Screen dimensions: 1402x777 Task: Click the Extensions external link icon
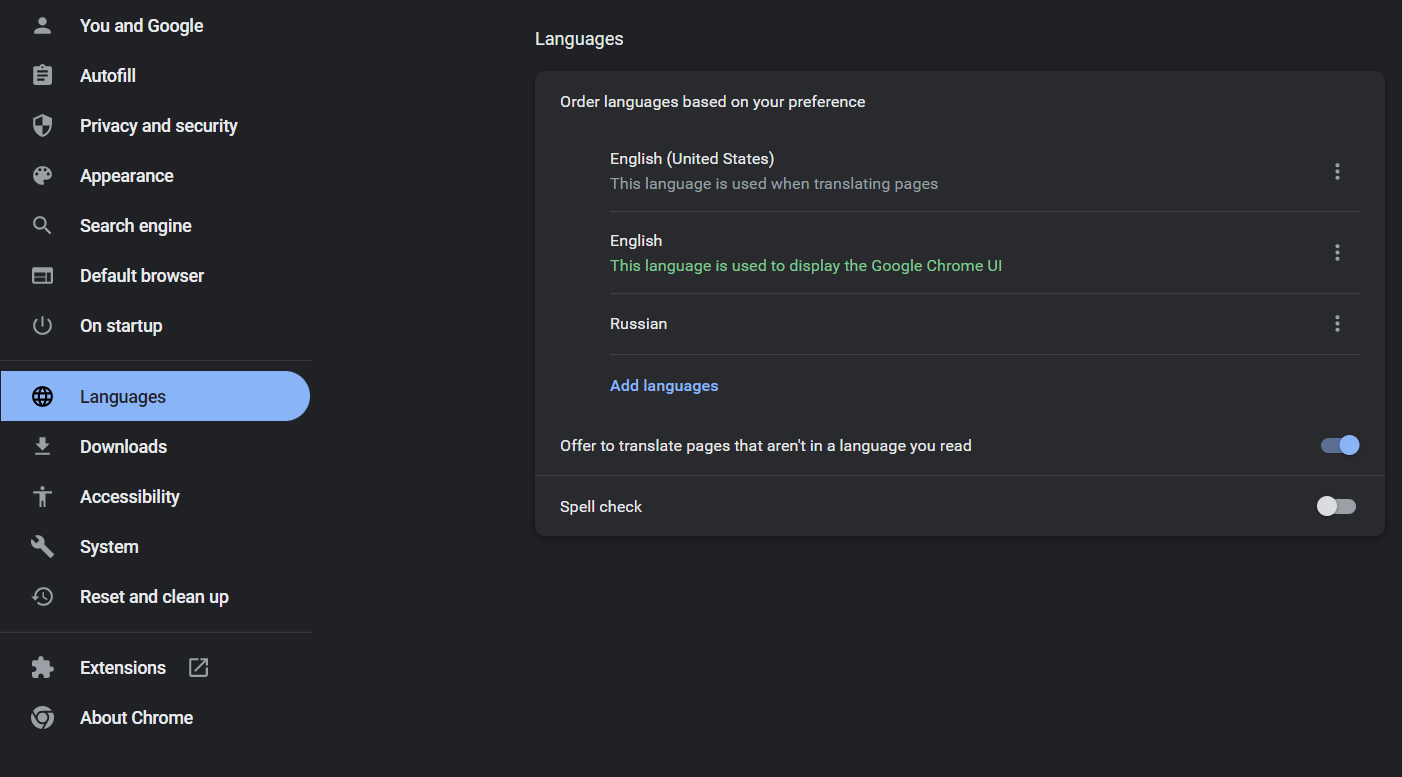coord(198,667)
